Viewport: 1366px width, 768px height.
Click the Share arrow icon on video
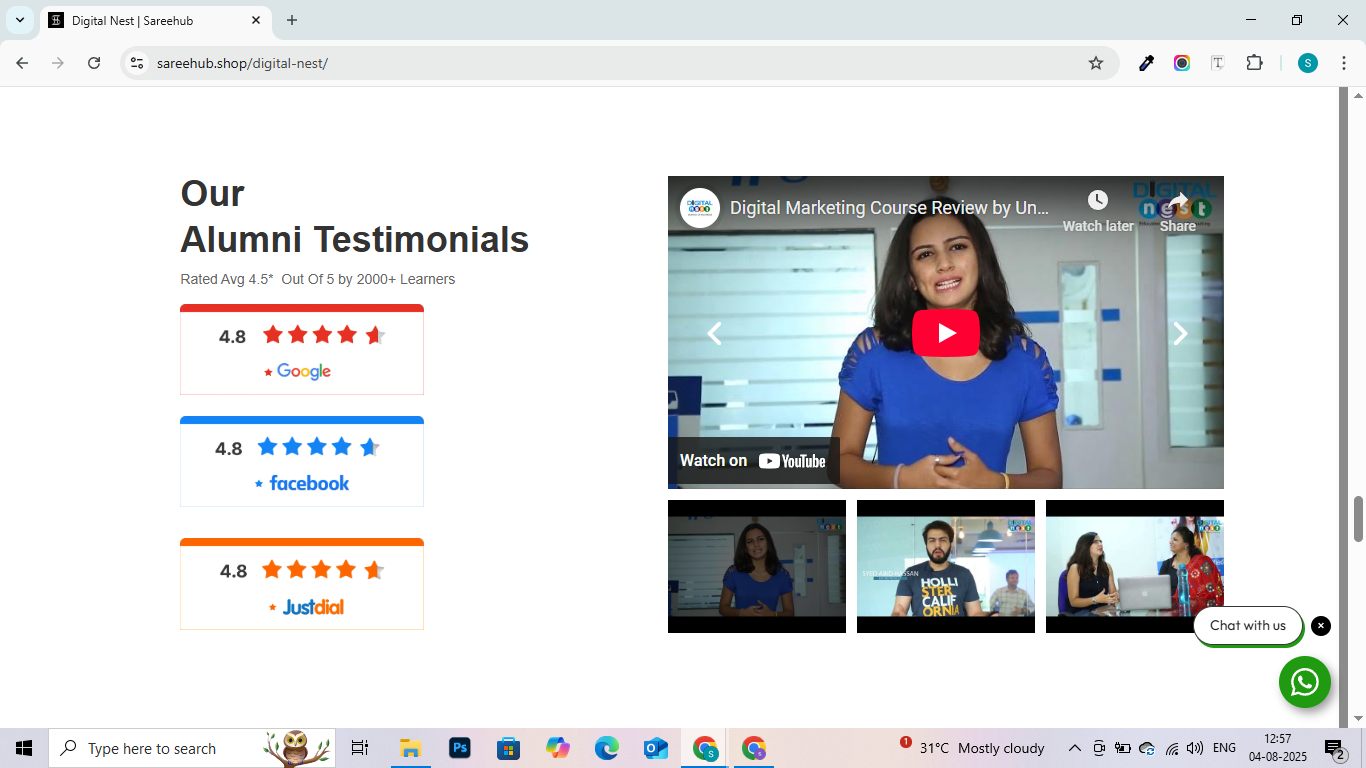click(x=1178, y=201)
